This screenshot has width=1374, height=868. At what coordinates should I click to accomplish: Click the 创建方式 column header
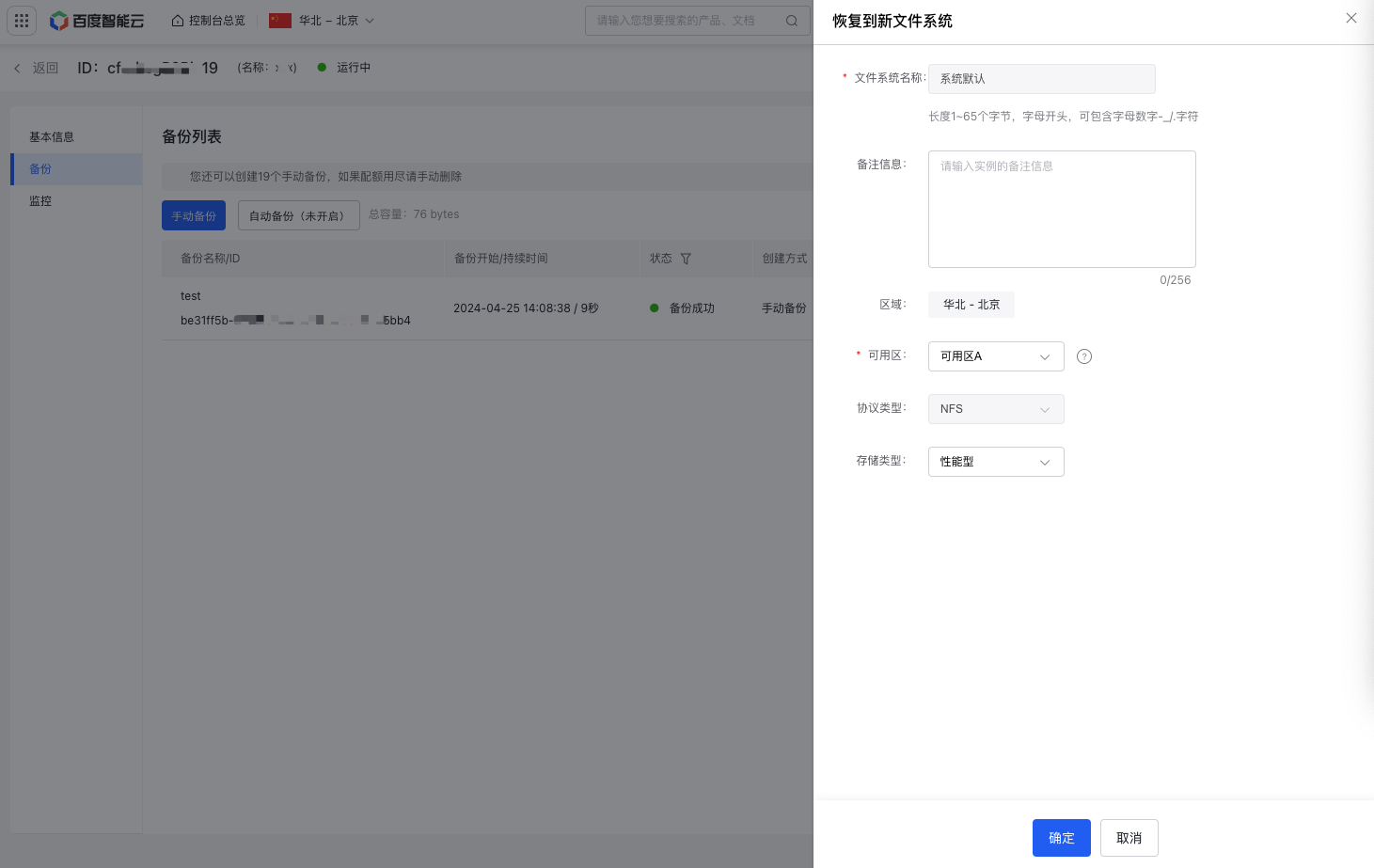tap(784, 259)
